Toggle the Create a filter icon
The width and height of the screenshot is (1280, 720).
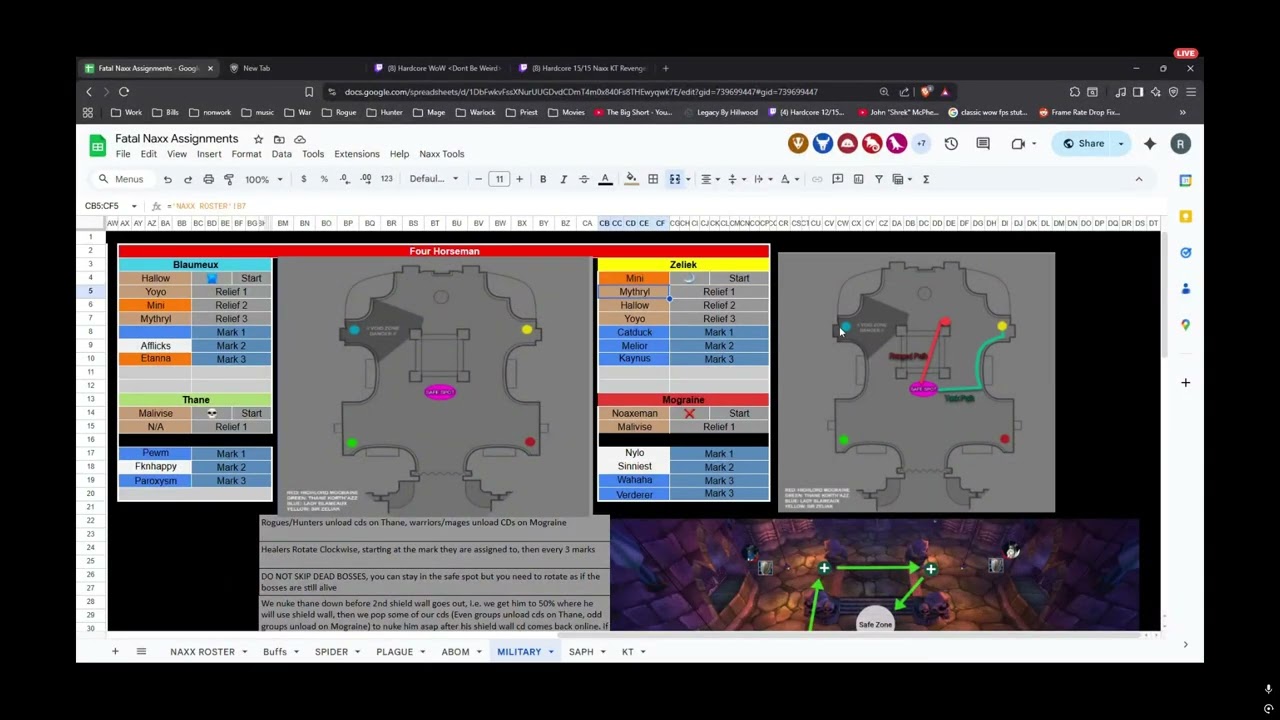click(879, 179)
